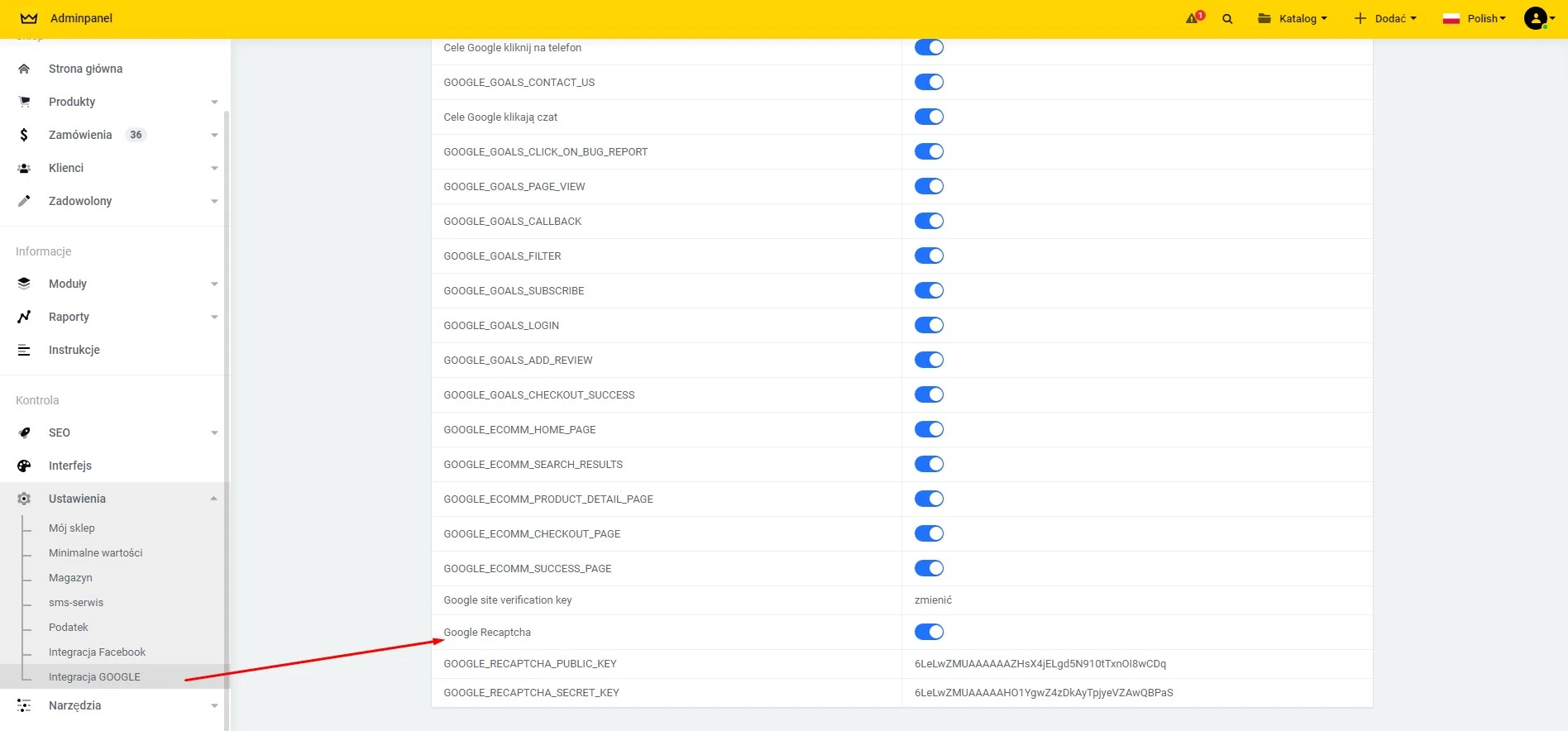Click the Zamówienia dollar icon
The image size is (1568, 731).
coord(24,135)
